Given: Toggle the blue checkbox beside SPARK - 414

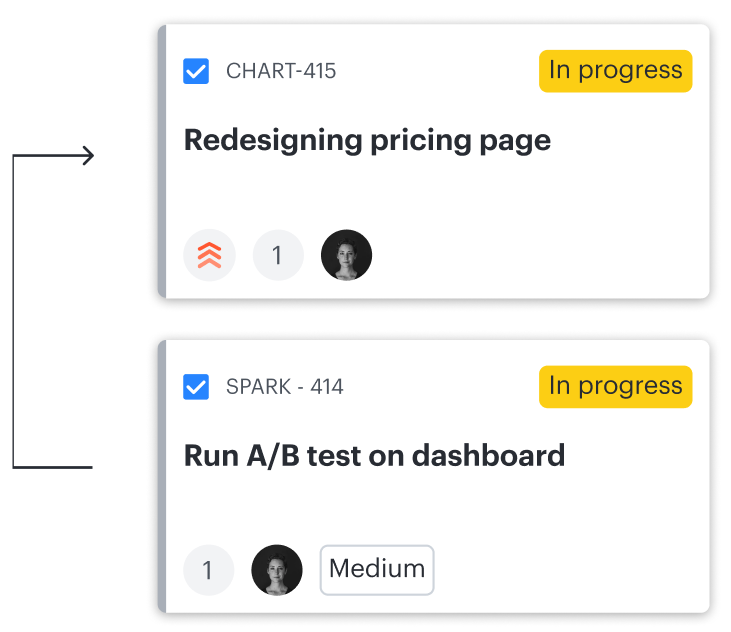Looking at the screenshot, I should click(196, 386).
